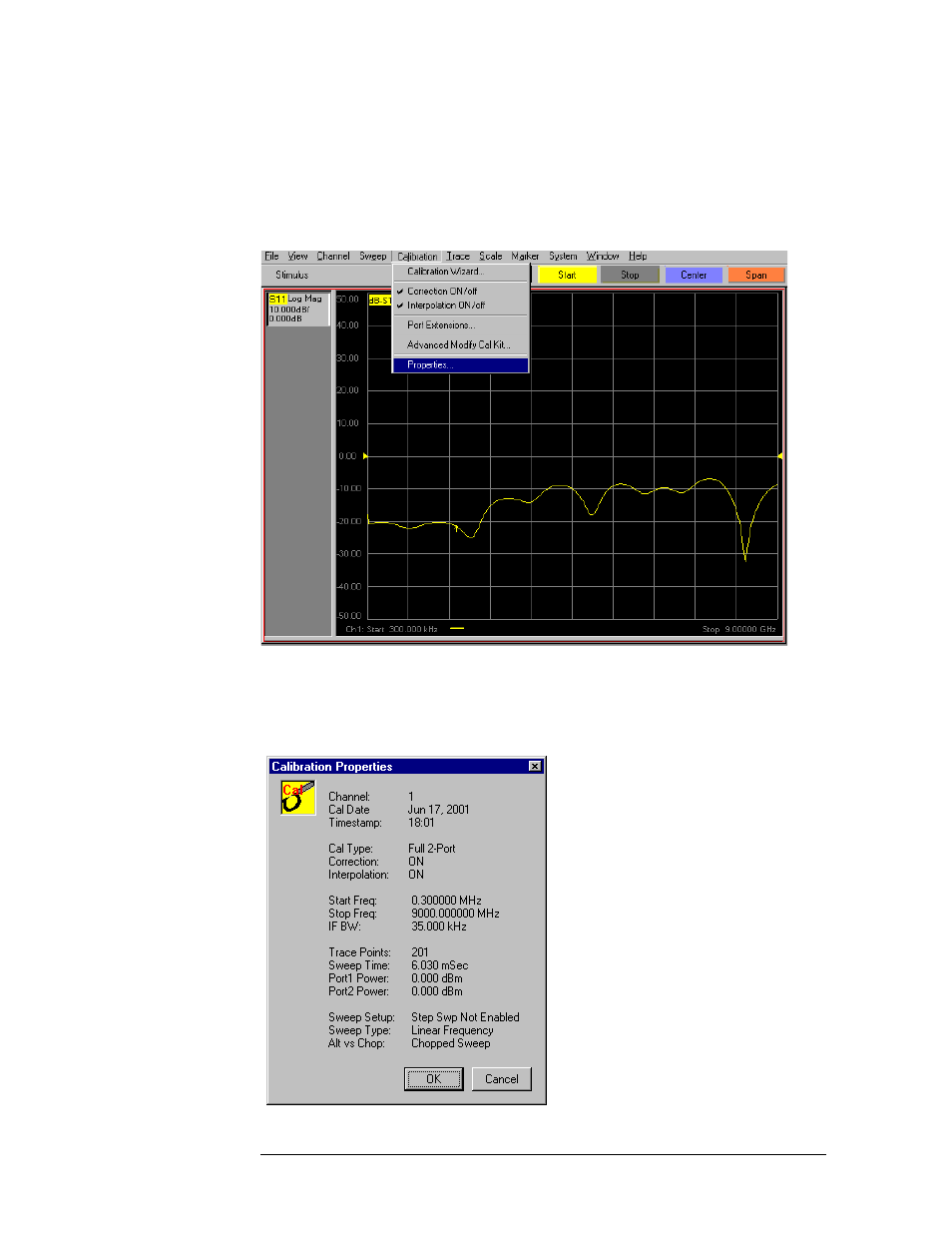Click Ch1 Start 300.000 kHz status text
Screen dimensions: 952x1233
tap(391, 630)
